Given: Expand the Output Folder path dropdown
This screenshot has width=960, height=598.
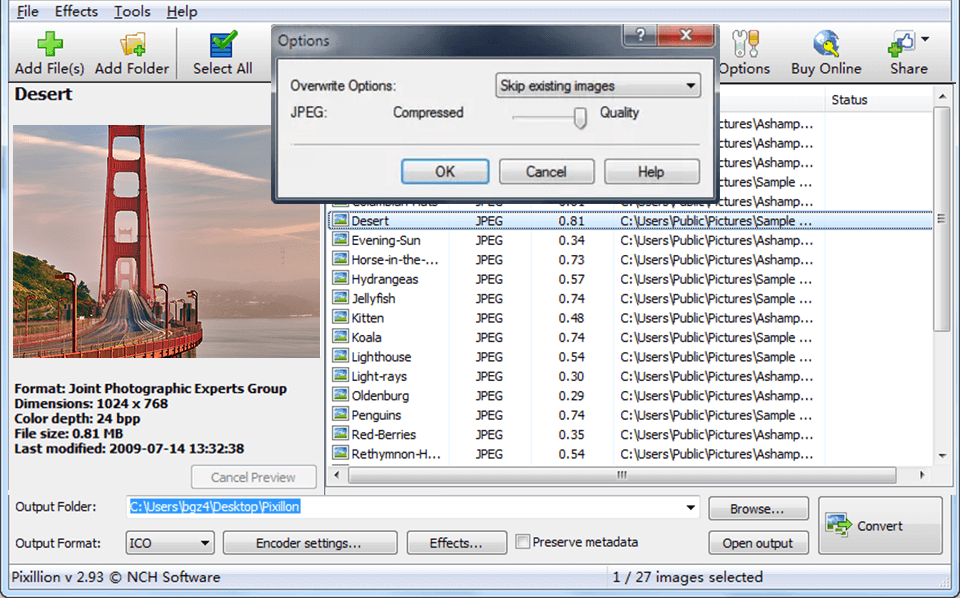Looking at the screenshot, I should (692, 507).
